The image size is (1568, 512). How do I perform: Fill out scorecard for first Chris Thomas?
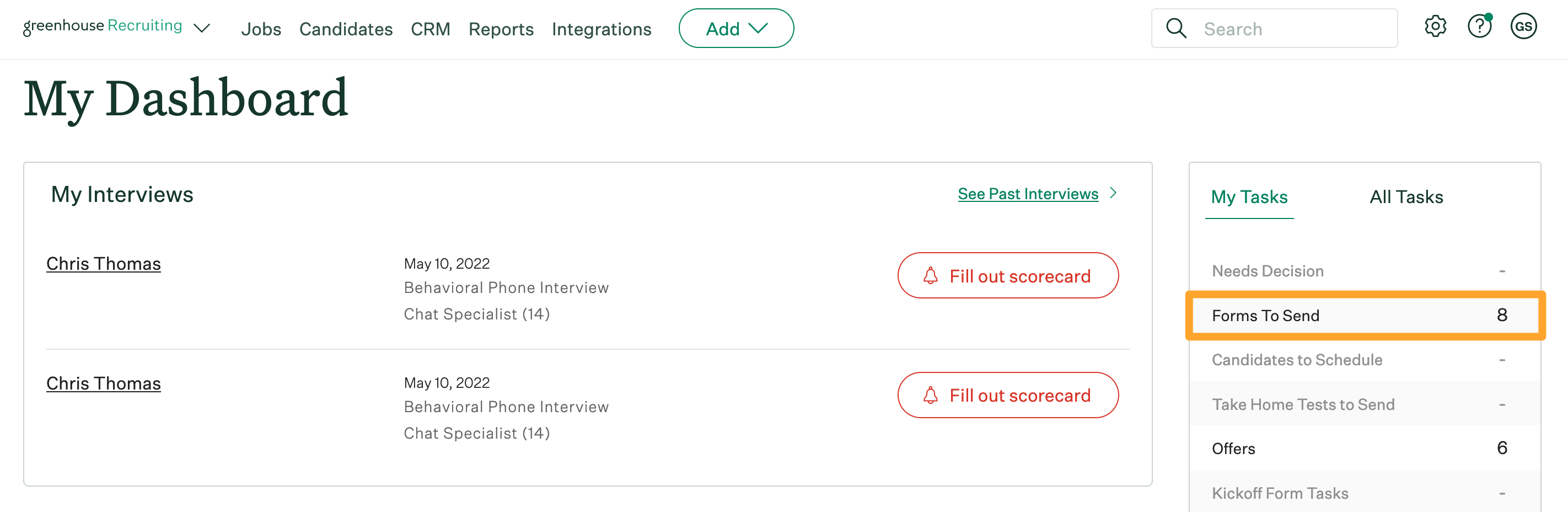1007,276
